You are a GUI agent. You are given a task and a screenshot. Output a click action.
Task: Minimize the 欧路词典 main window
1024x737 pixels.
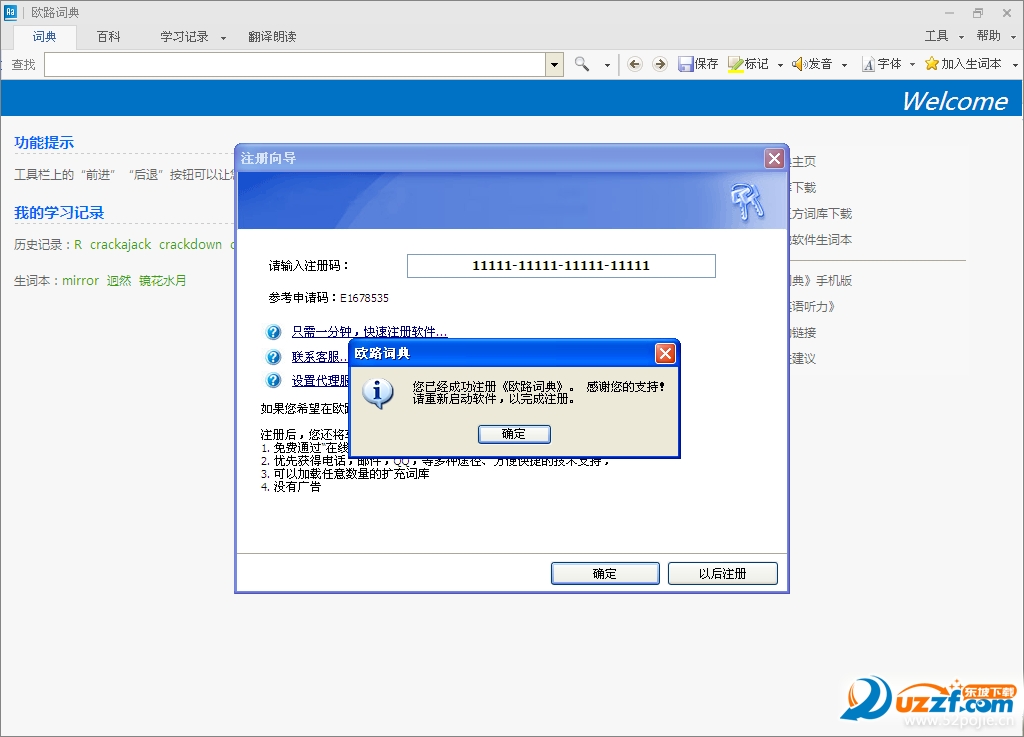click(949, 12)
